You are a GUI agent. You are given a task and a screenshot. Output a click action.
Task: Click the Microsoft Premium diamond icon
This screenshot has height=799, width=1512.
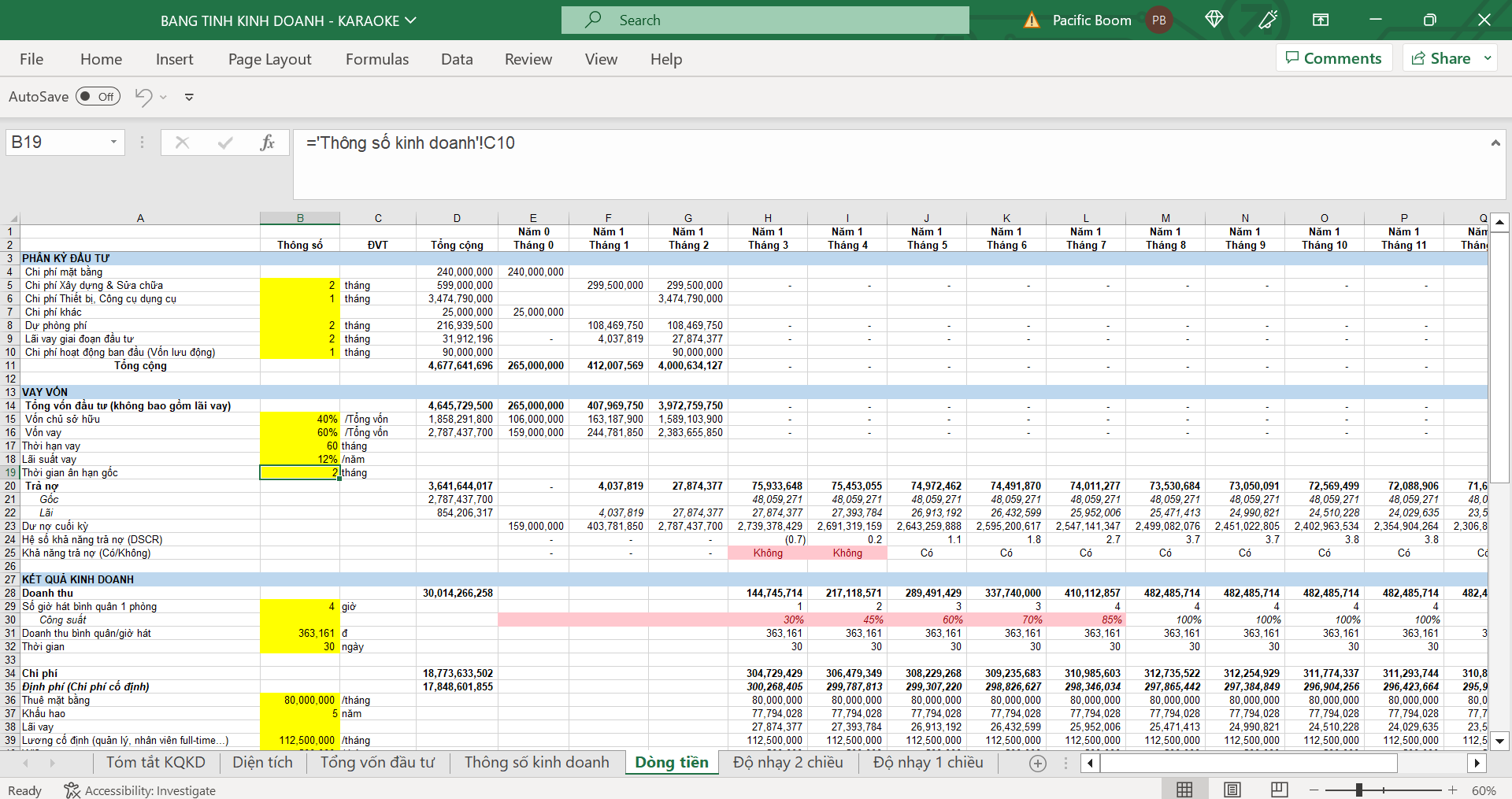(x=1214, y=20)
